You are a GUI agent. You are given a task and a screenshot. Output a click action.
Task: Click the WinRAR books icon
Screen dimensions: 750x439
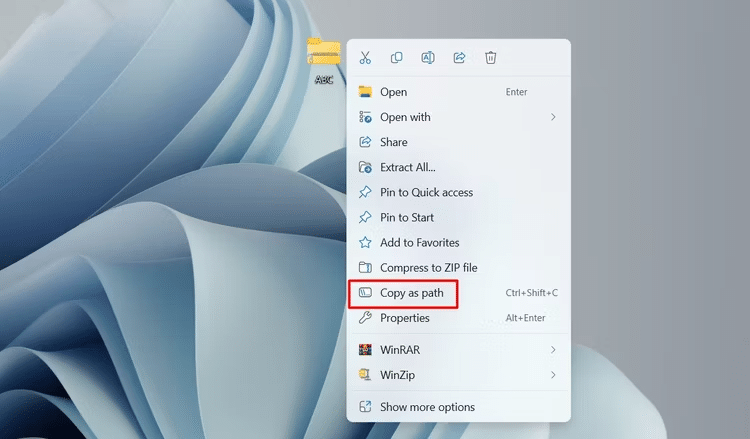tap(365, 350)
